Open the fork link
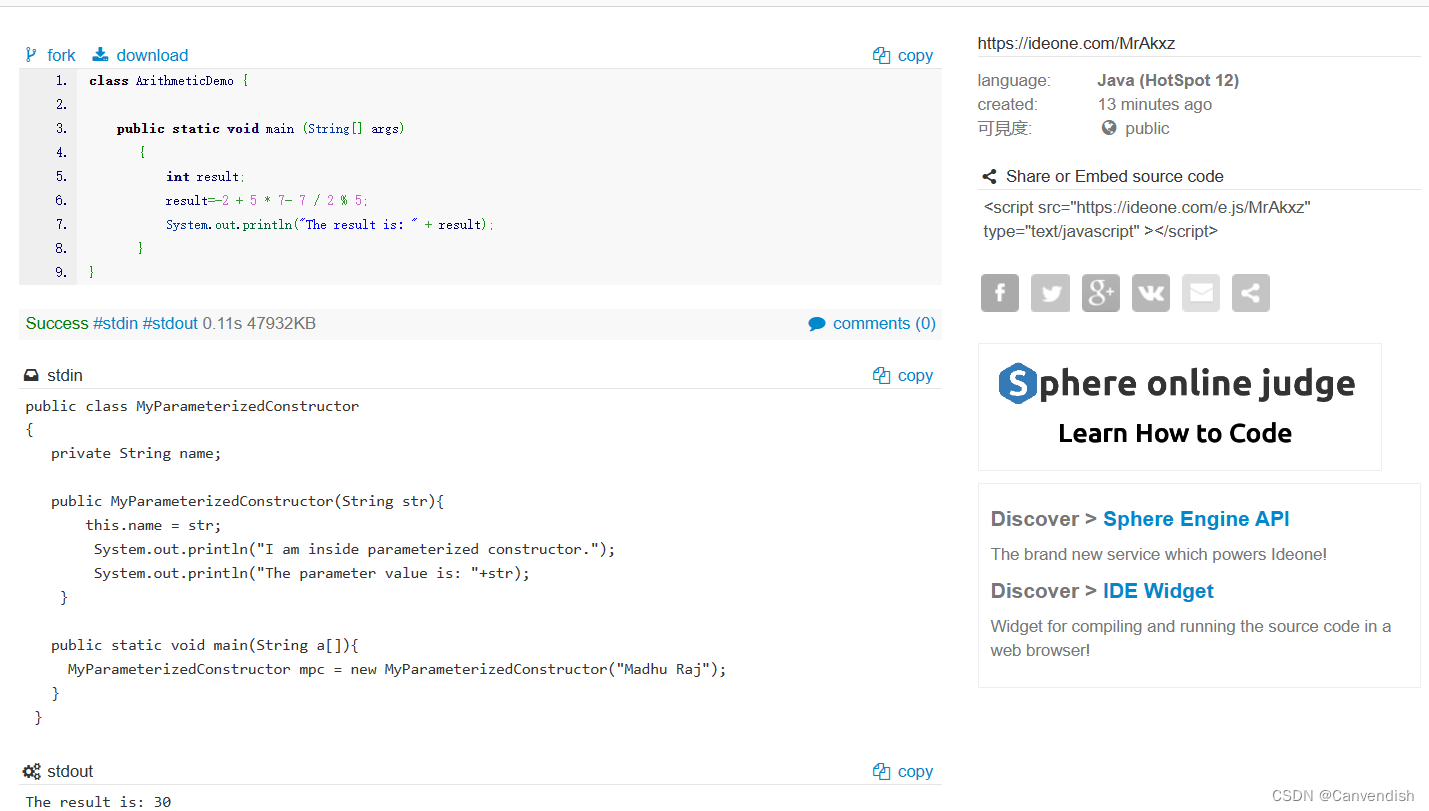1429x811 pixels. 61,55
